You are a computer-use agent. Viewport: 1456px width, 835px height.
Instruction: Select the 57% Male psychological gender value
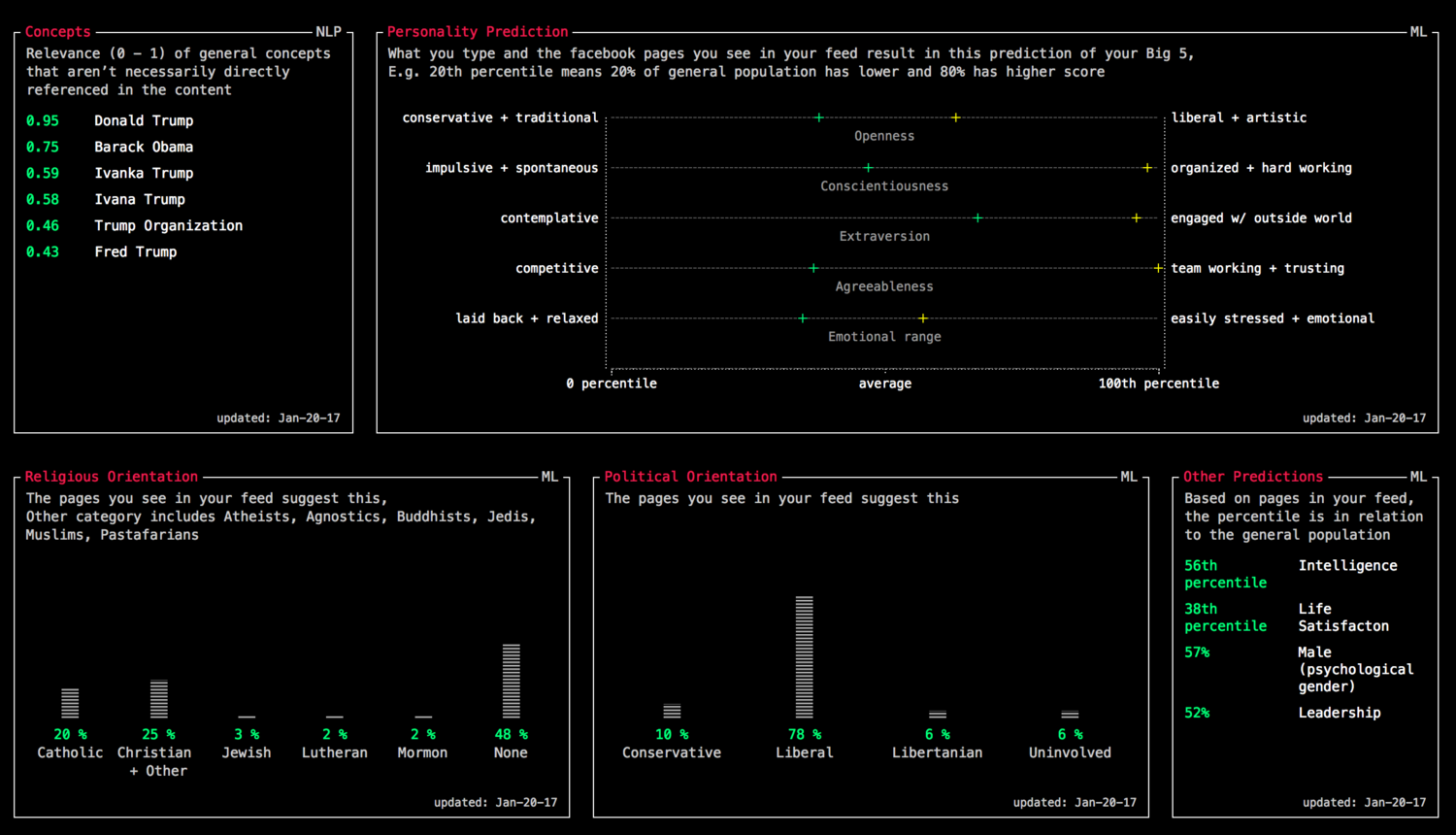1197,652
